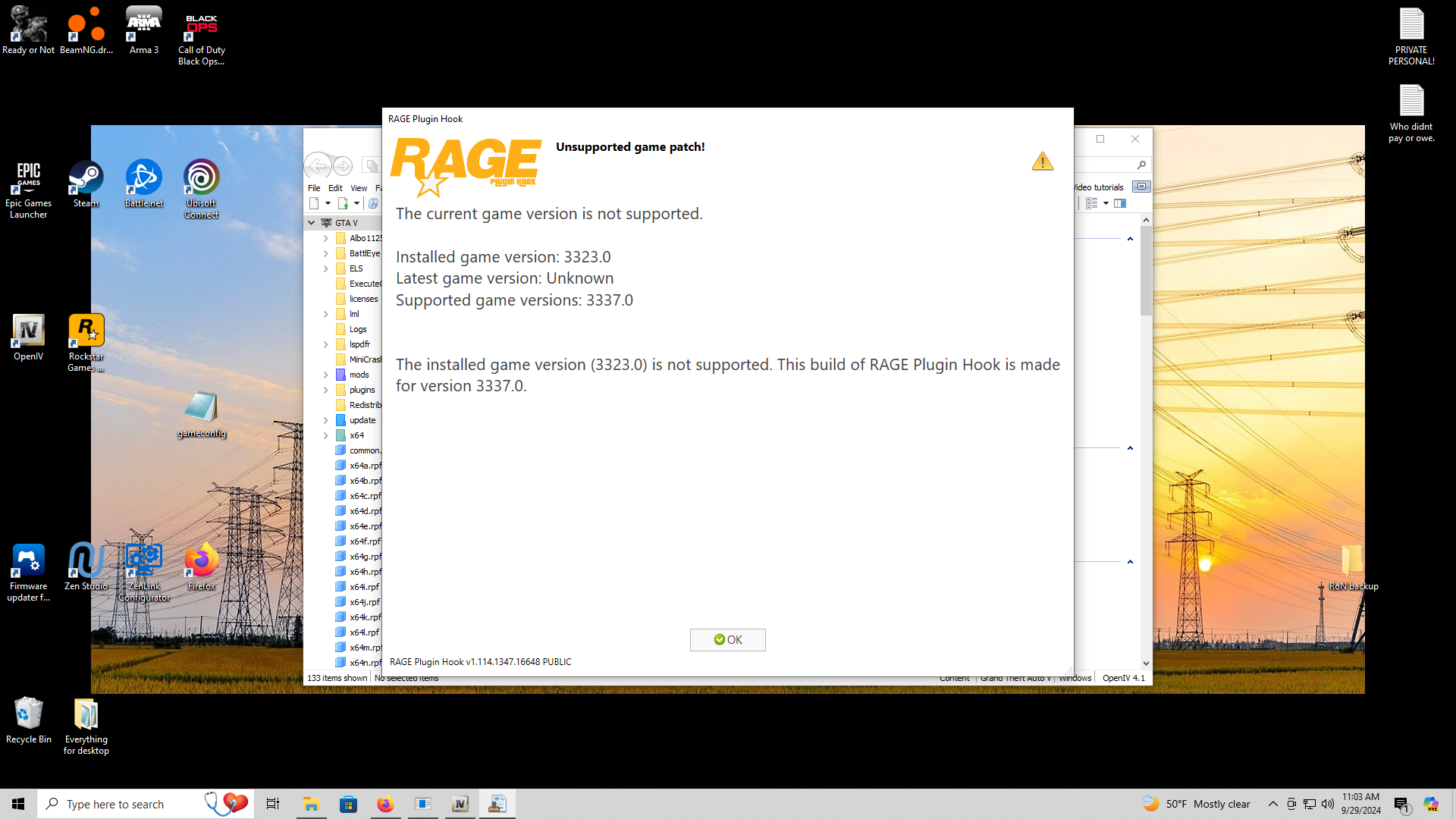Expand the update folder tree node

(326, 420)
